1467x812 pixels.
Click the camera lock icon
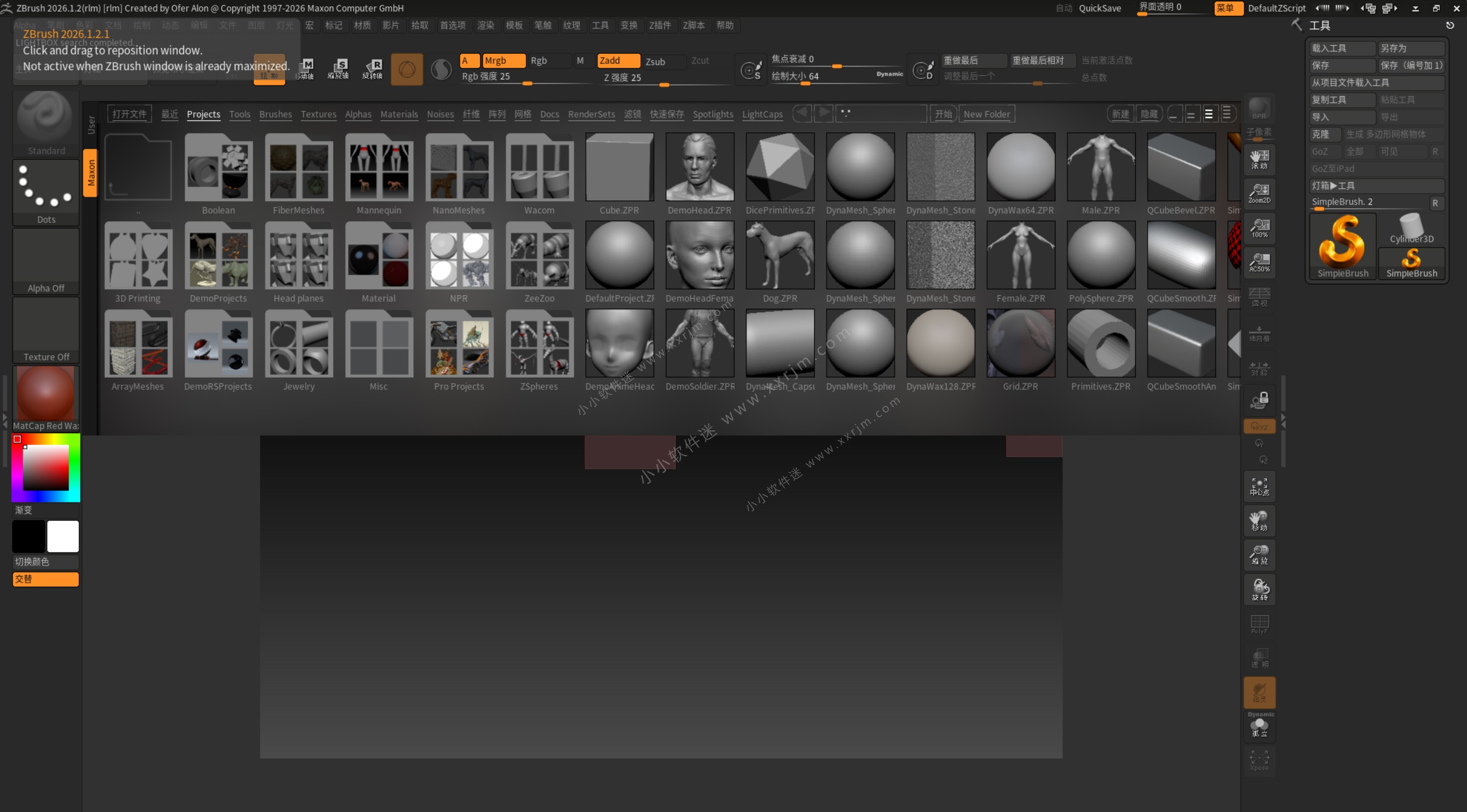click(1259, 399)
